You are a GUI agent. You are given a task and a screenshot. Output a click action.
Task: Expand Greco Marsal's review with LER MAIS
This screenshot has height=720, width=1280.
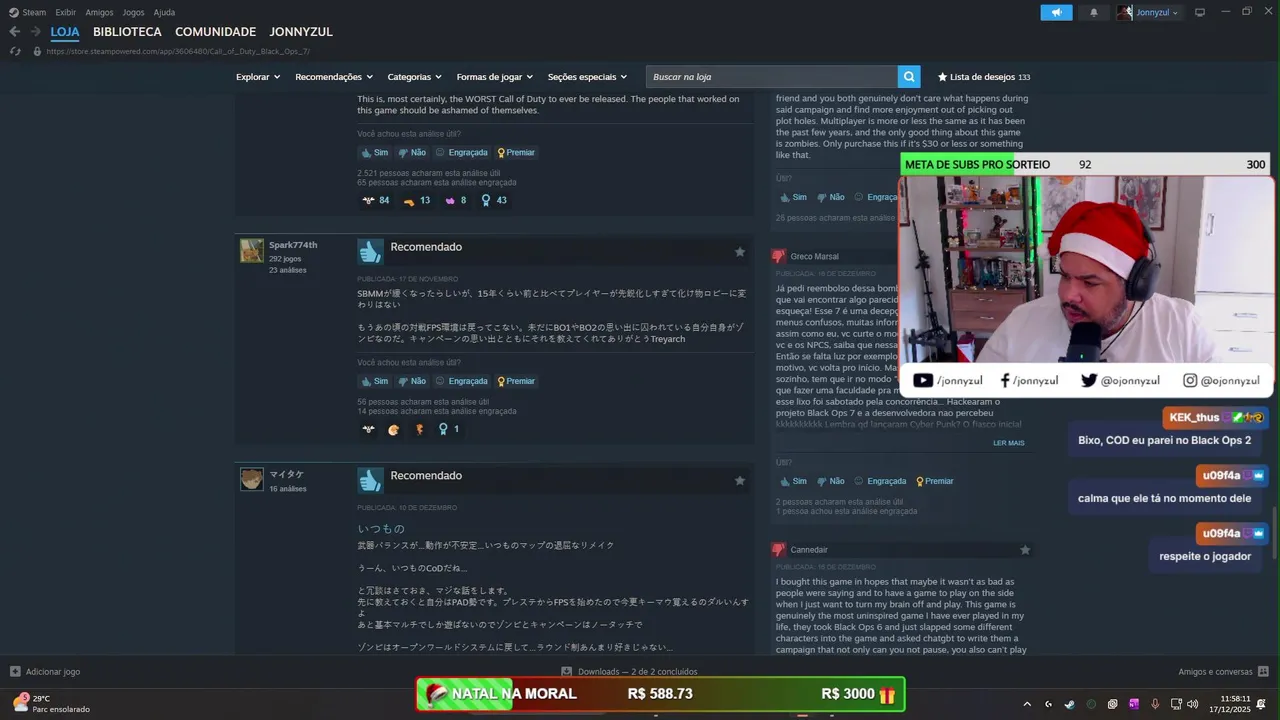(x=1008, y=443)
